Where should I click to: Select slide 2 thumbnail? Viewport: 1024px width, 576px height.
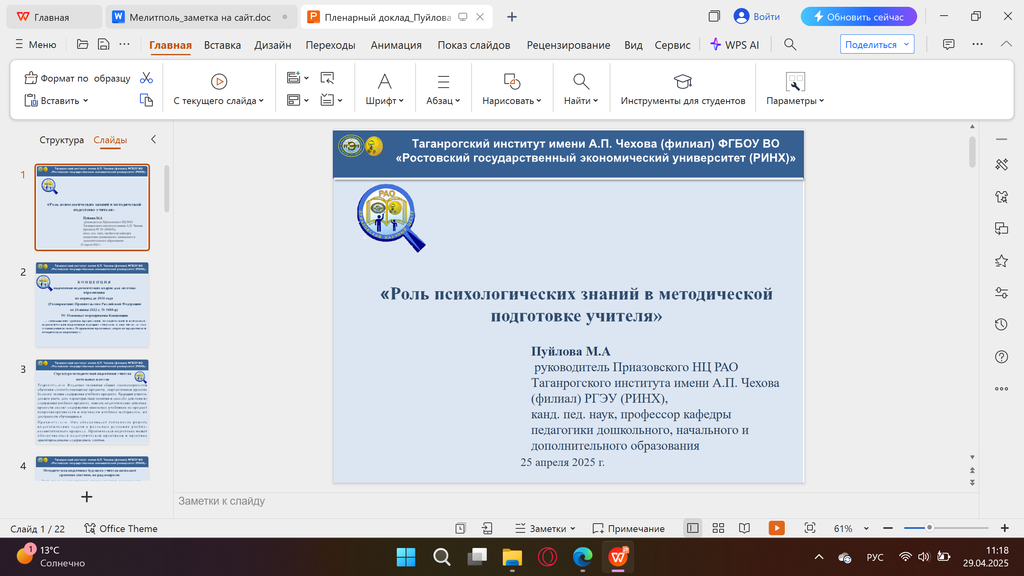point(92,304)
